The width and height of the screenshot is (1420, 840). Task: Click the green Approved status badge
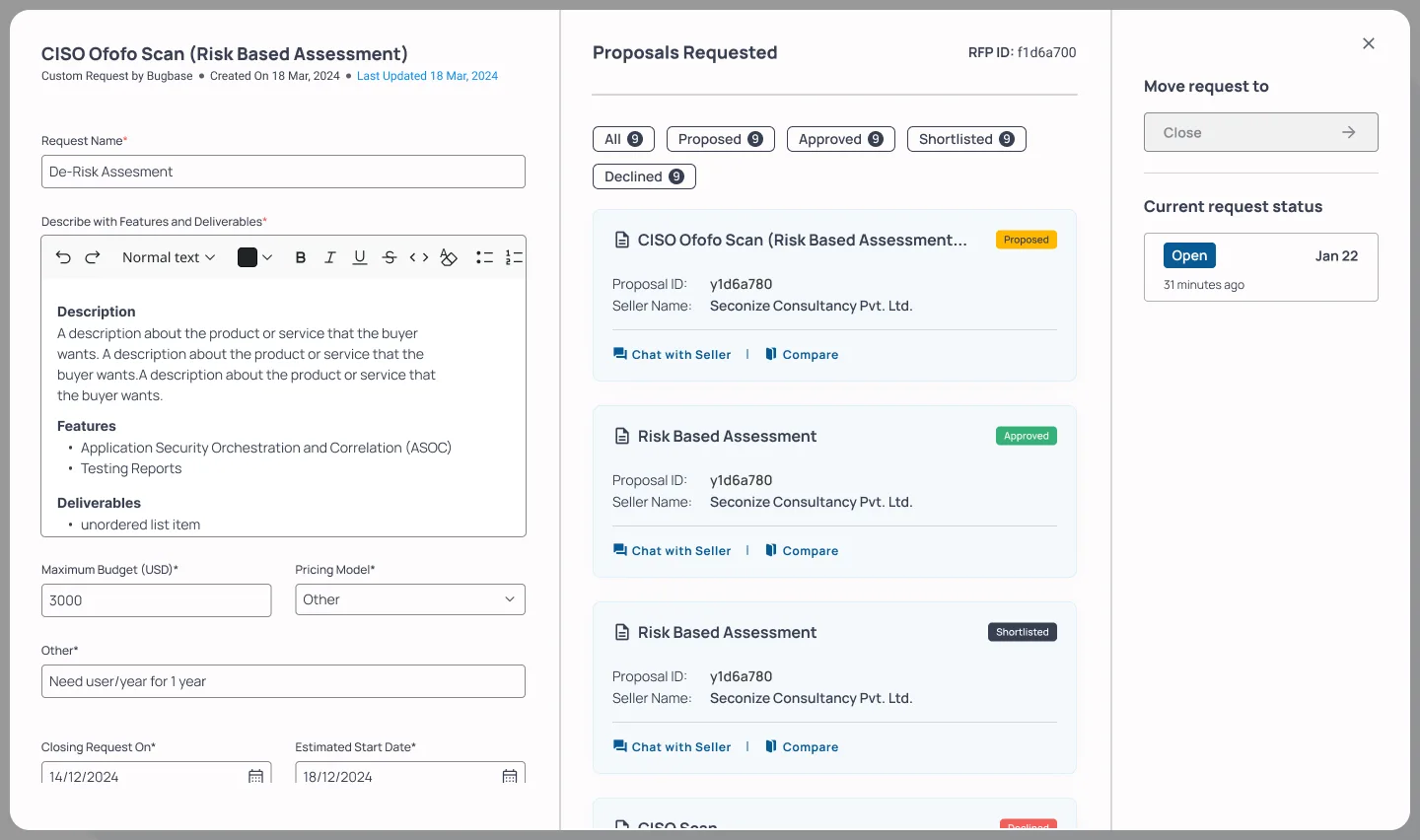coord(1027,436)
